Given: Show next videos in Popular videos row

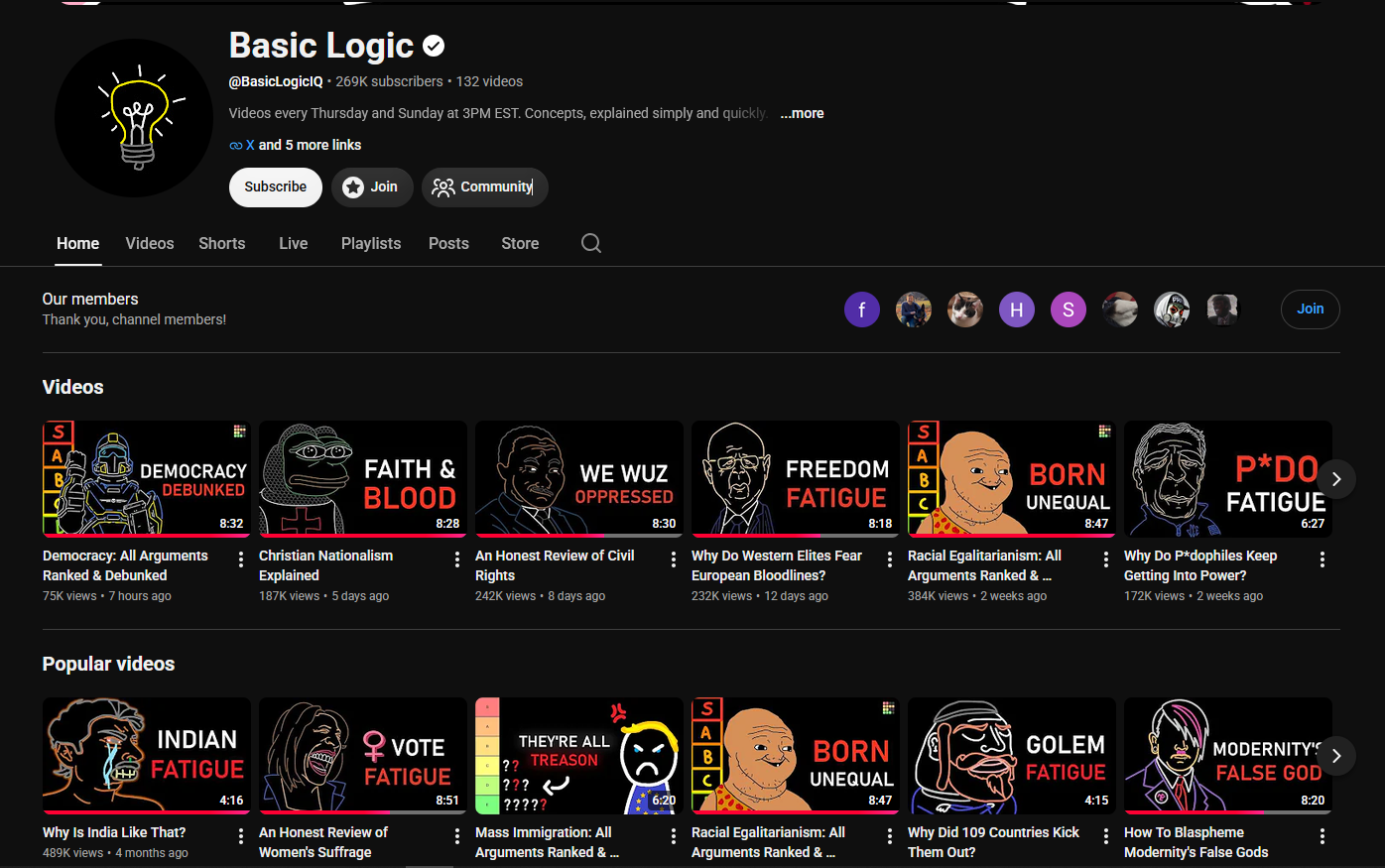Looking at the screenshot, I should click(x=1336, y=756).
